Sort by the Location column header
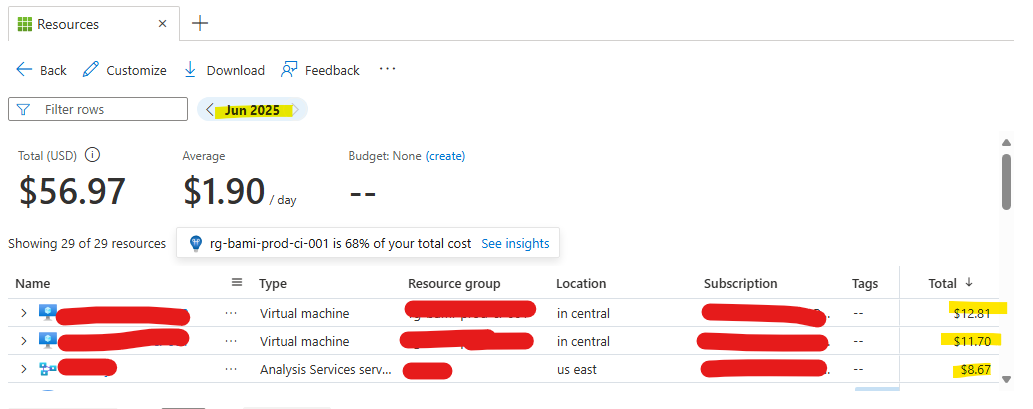Screen dimensions: 1033x409 [x=581, y=284]
